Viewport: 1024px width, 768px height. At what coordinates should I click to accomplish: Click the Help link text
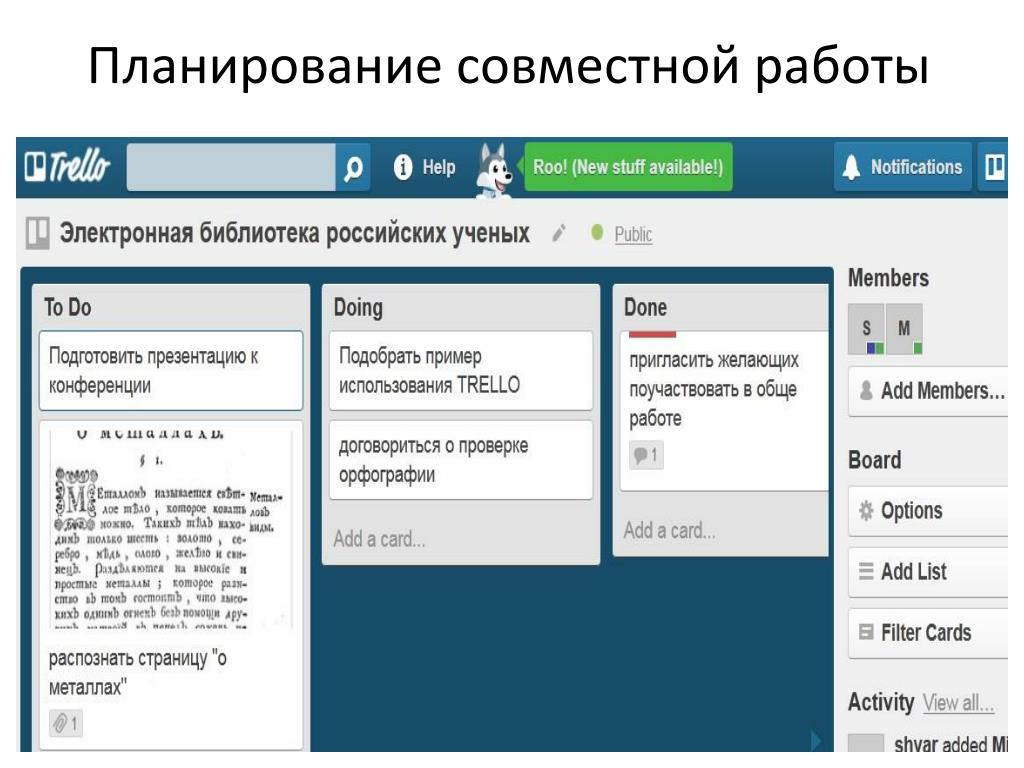click(439, 167)
